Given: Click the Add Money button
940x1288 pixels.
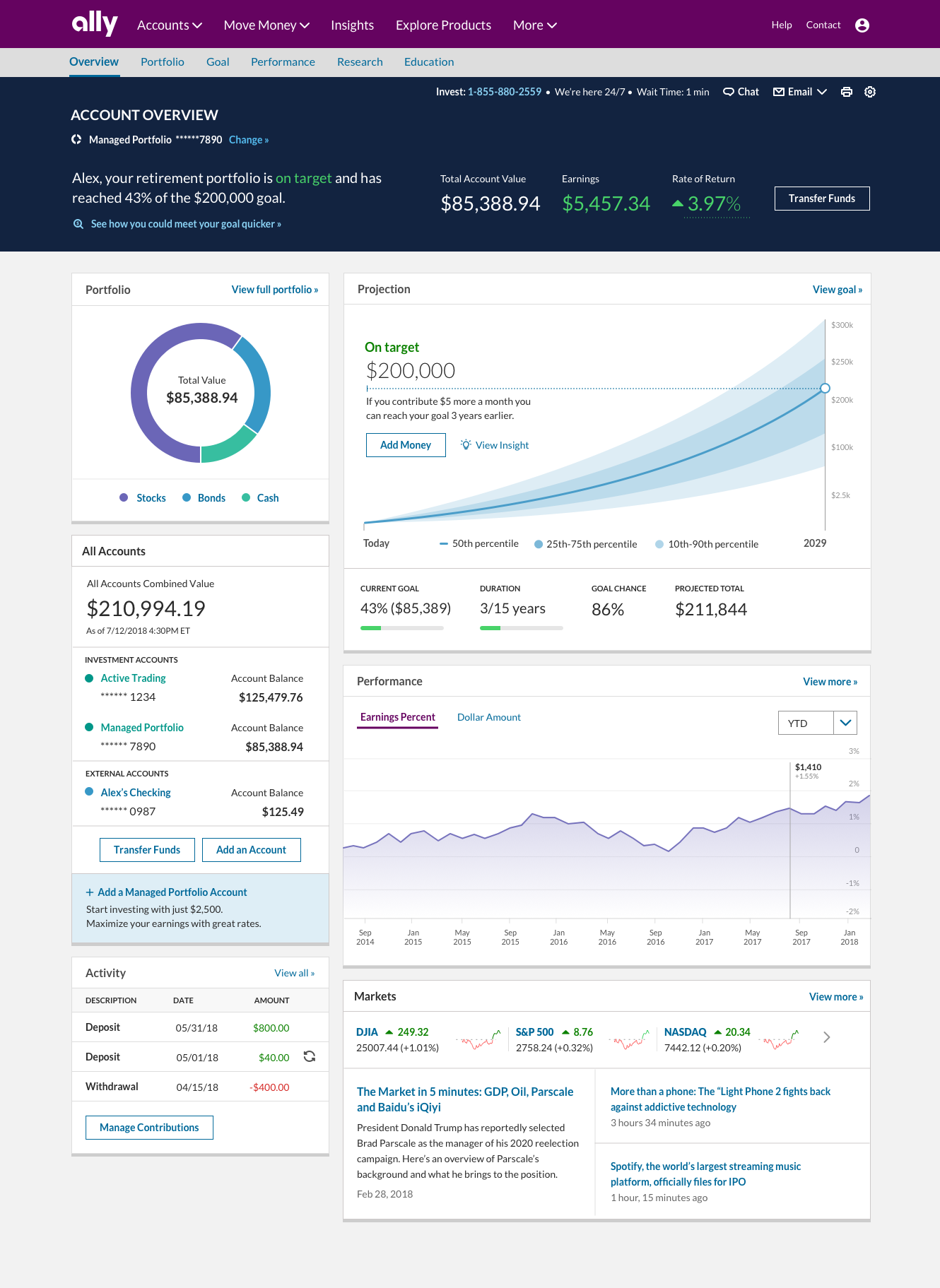Looking at the screenshot, I should 406,445.
